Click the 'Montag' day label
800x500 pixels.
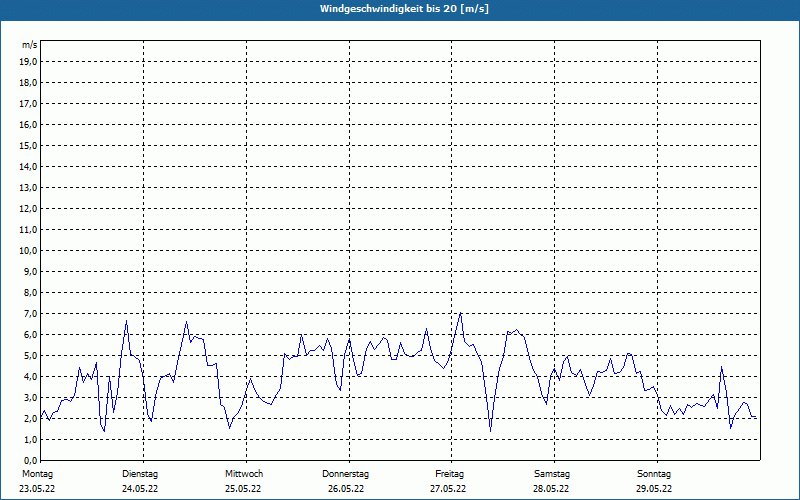point(37,474)
